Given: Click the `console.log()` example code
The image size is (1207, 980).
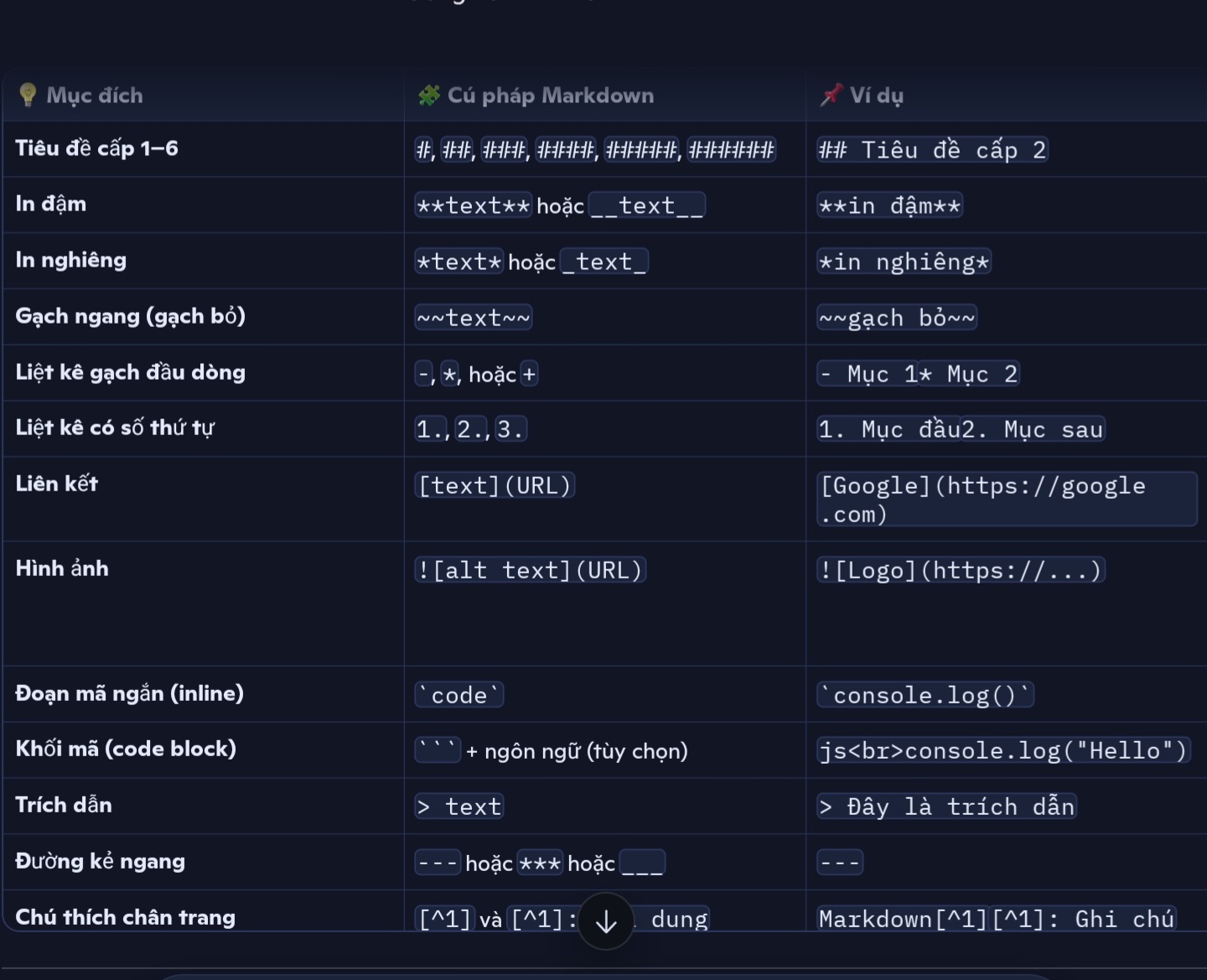Looking at the screenshot, I should click(x=925, y=695).
